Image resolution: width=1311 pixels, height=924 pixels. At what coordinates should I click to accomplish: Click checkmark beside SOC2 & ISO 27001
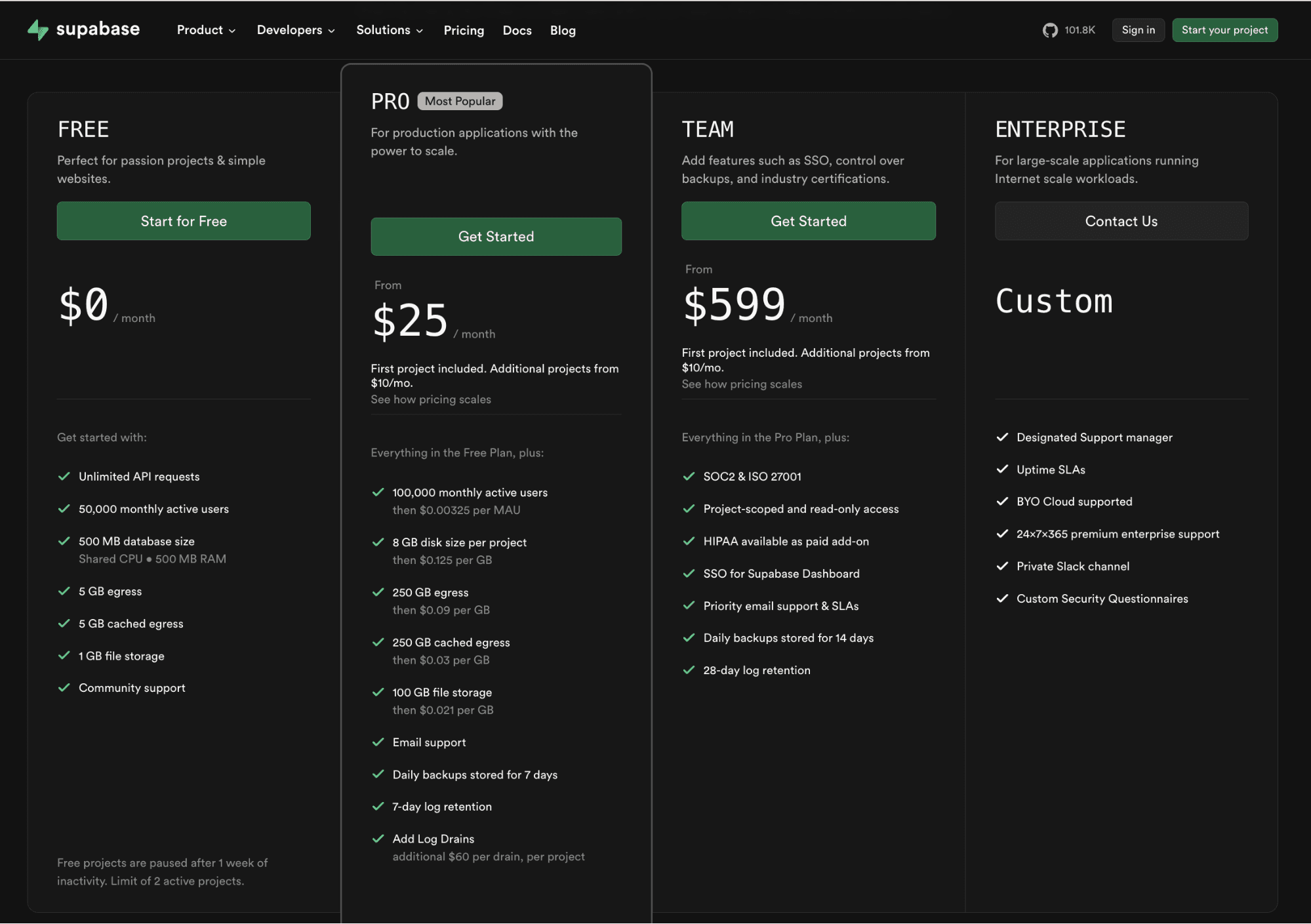[689, 477]
